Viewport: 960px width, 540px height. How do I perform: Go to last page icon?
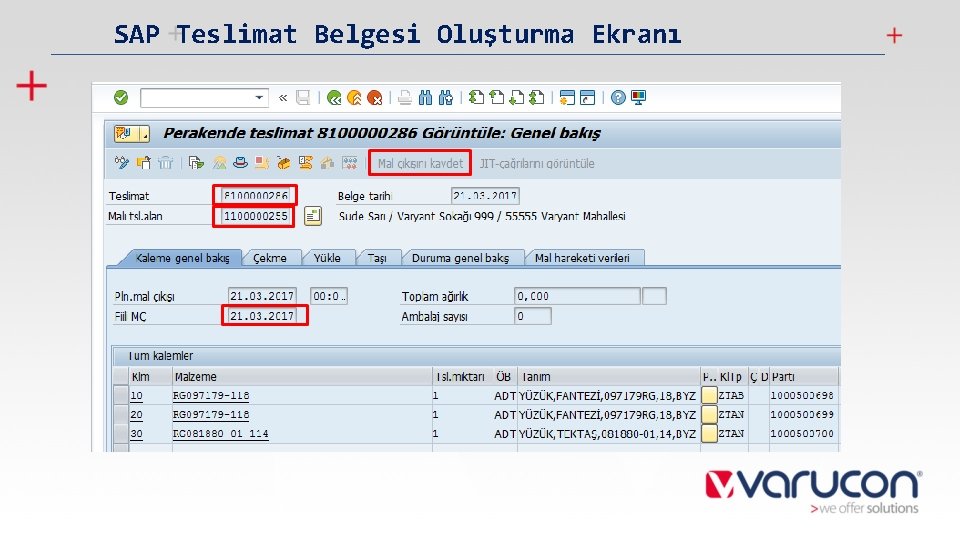point(537,97)
